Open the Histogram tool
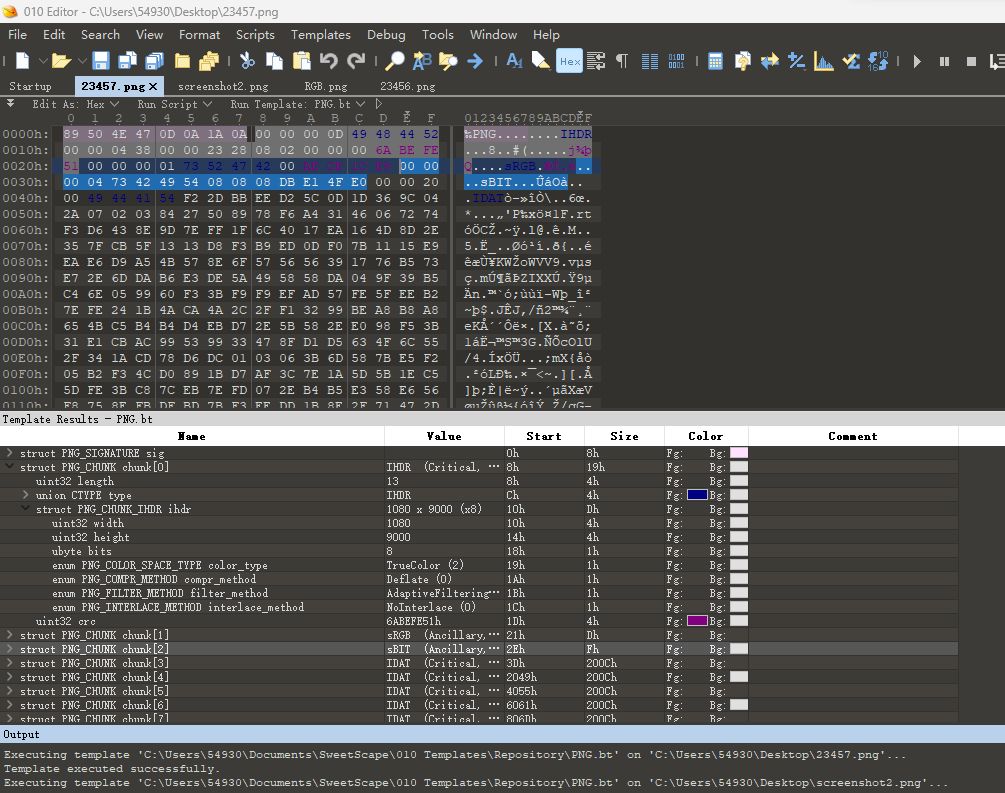Screen dimensions: 1005x793 (824, 61)
